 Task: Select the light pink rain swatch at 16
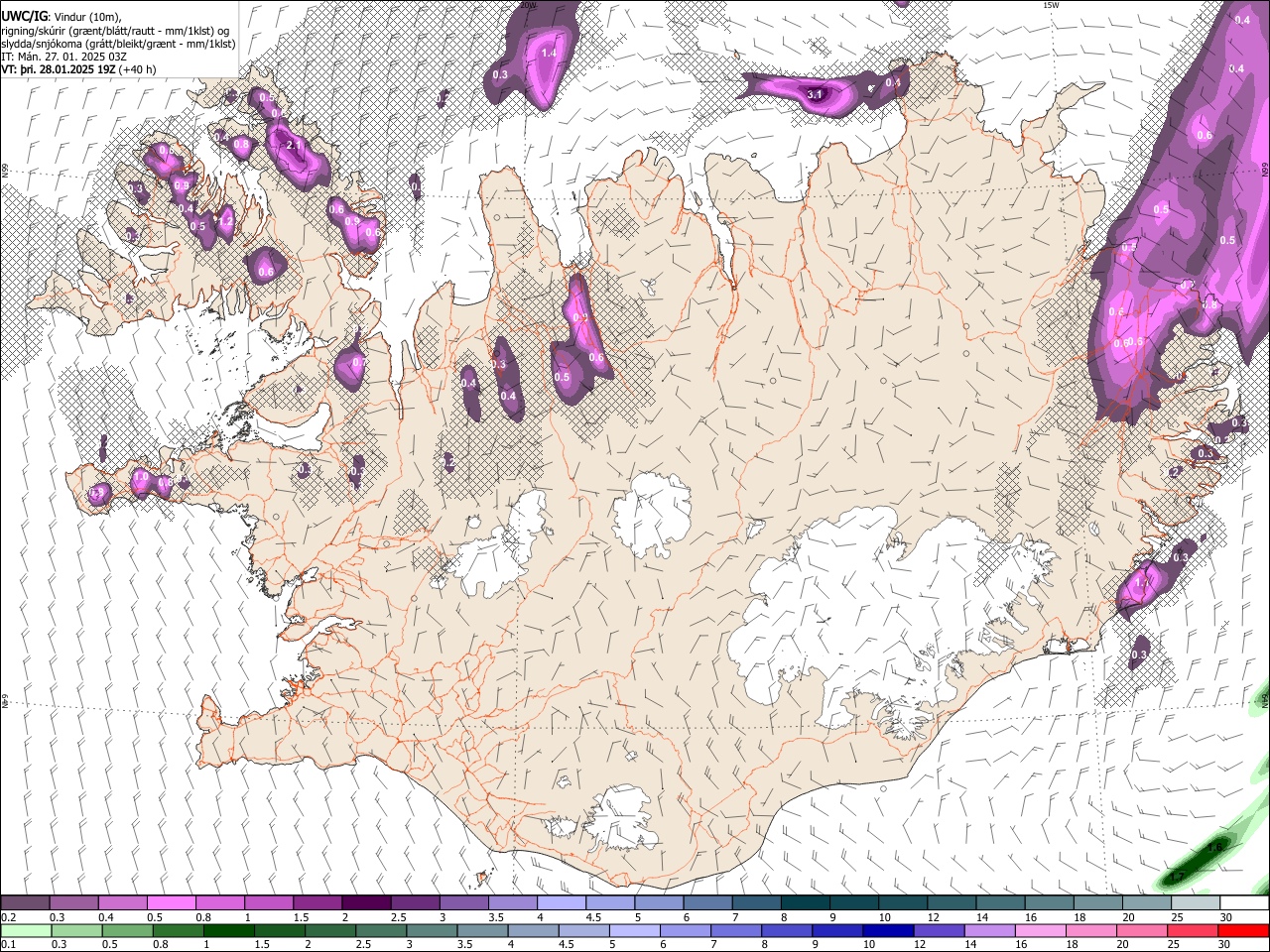click(1039, 930)
